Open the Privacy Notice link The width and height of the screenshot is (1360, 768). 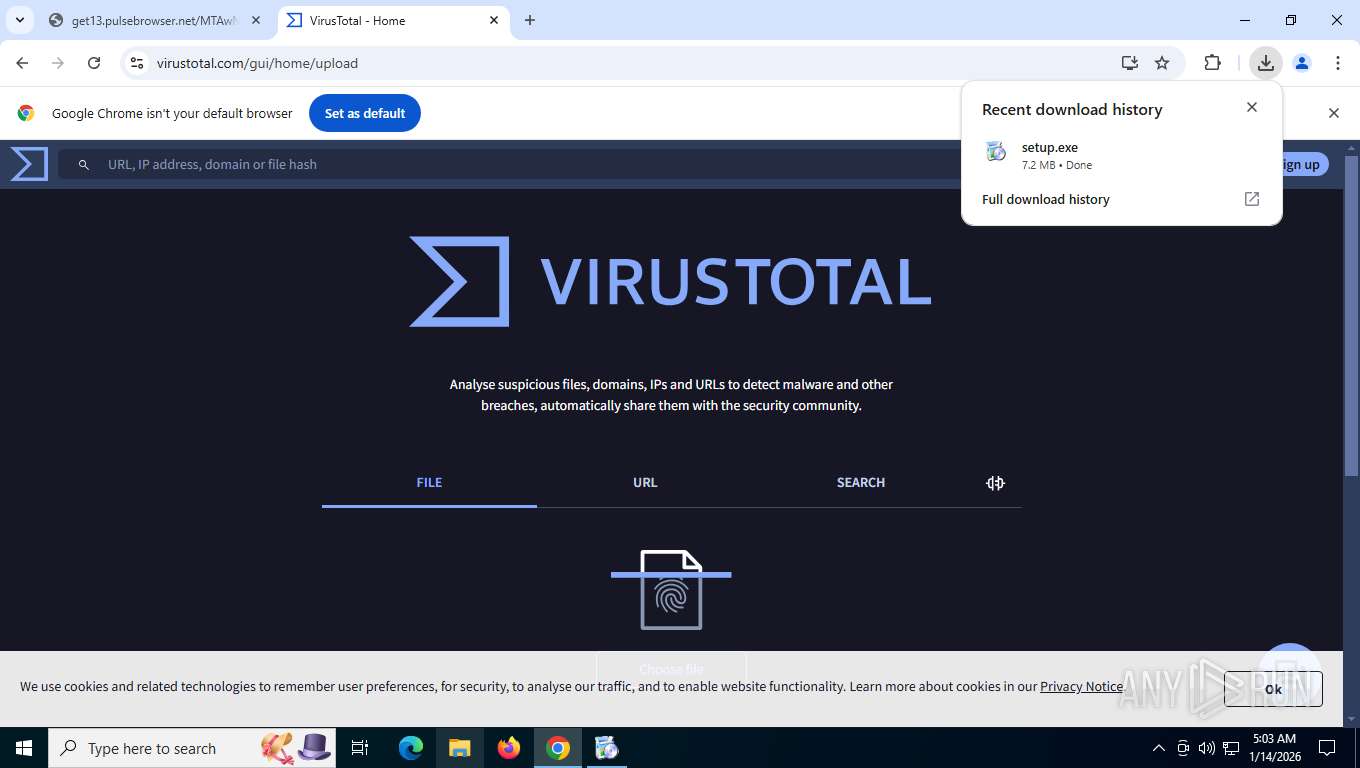point(1081,687)
